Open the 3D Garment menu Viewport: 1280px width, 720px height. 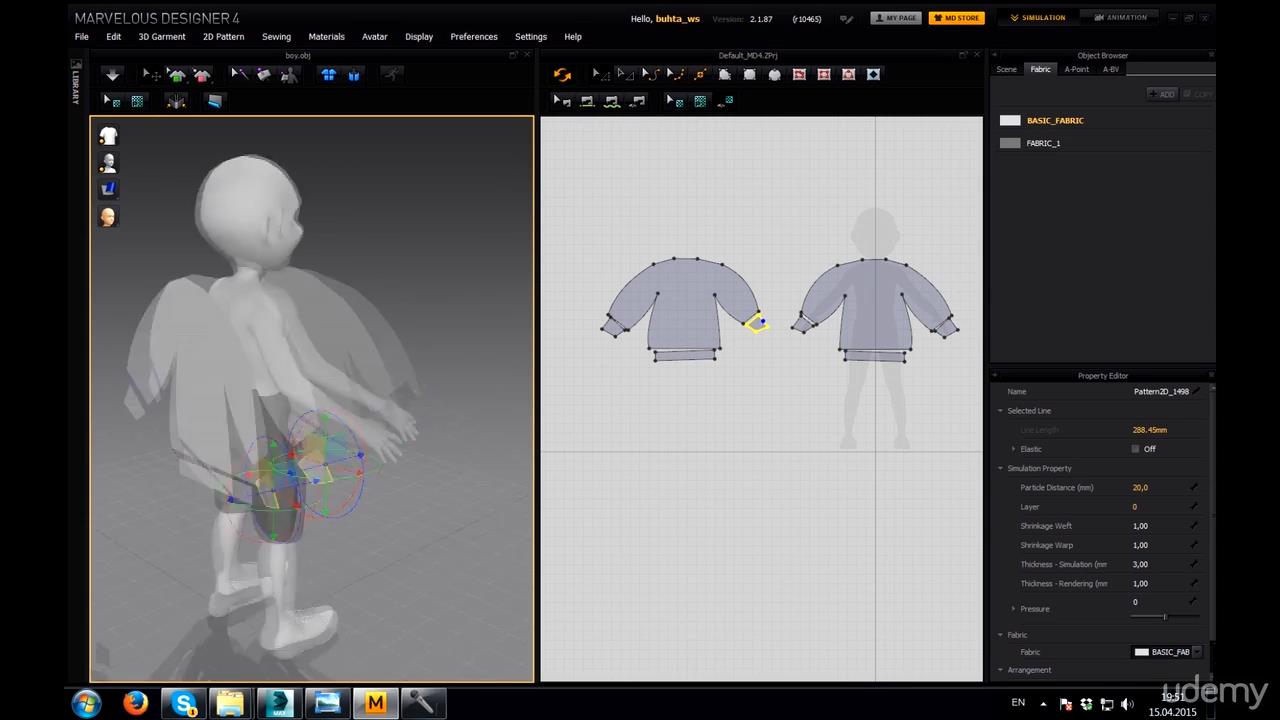[162, 37]
